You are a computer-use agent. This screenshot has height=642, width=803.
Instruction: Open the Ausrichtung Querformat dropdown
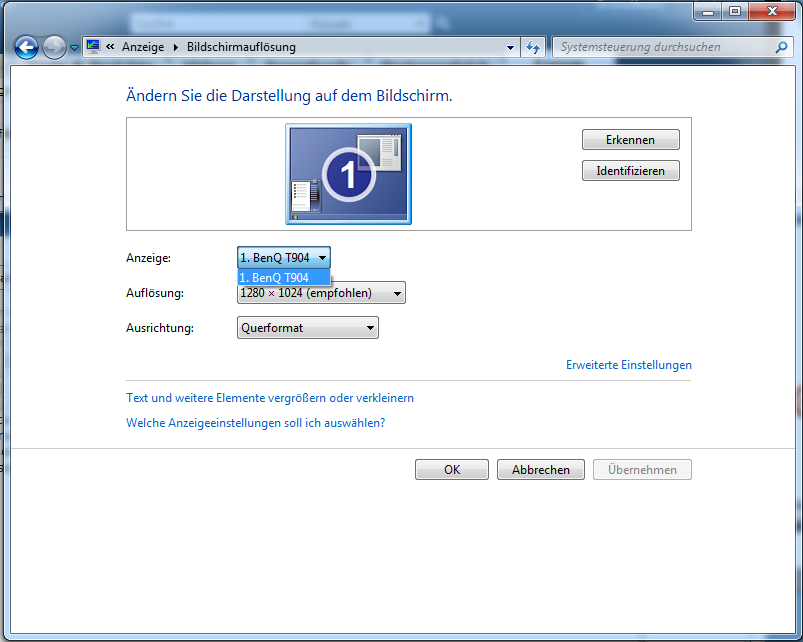[x=308, y=328]
